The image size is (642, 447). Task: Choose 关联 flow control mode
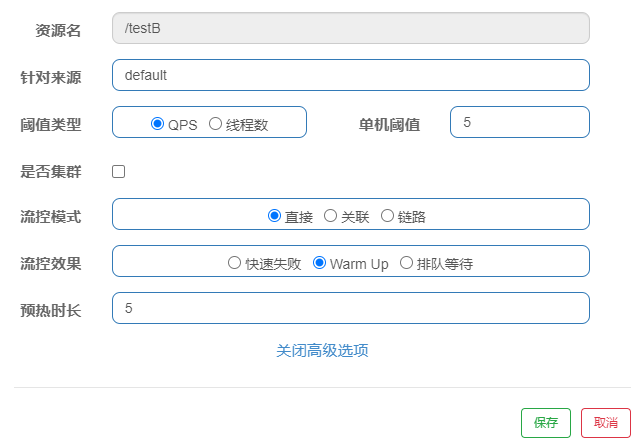[330, 216]
